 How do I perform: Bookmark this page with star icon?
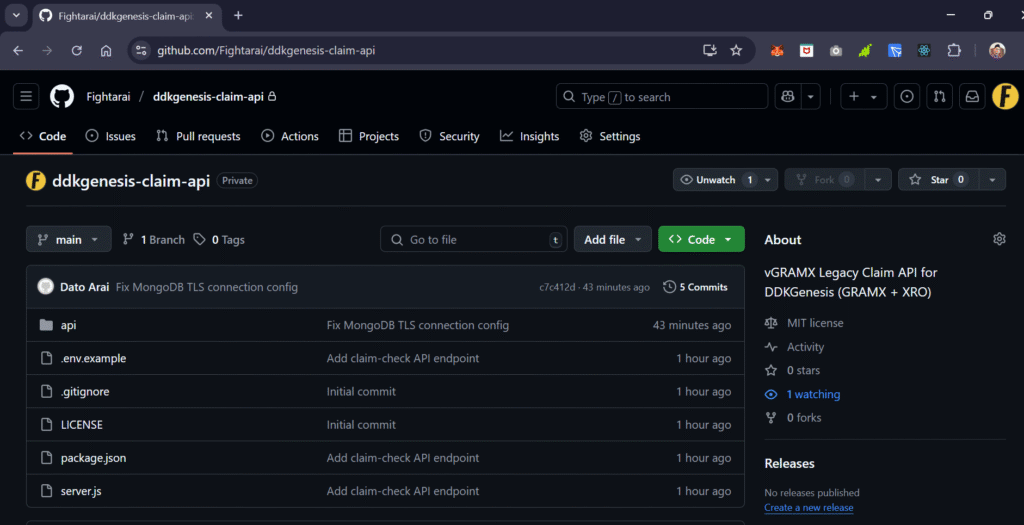click(x=736, y=50)
